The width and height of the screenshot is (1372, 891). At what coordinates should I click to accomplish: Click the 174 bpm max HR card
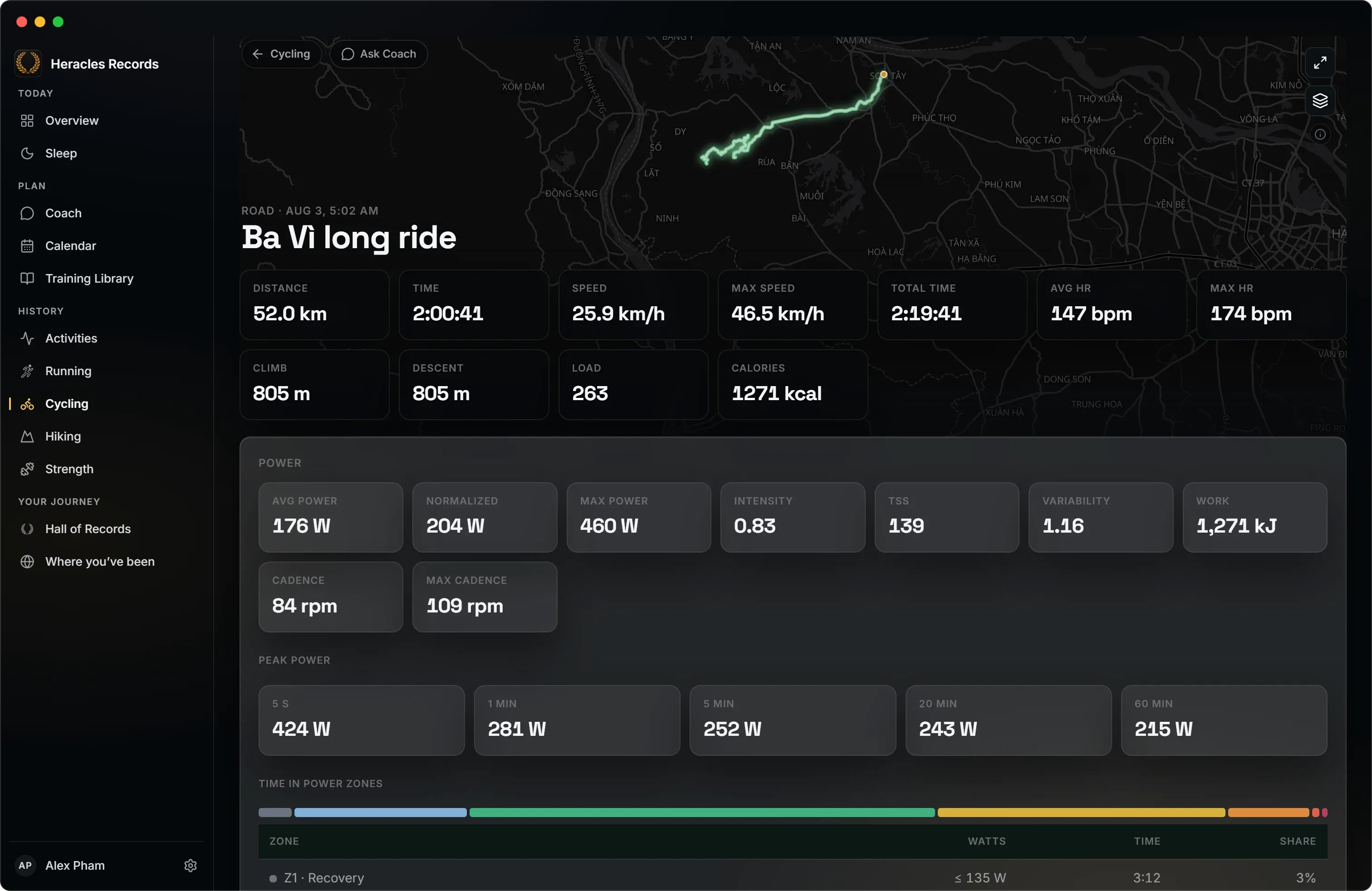1272,305
